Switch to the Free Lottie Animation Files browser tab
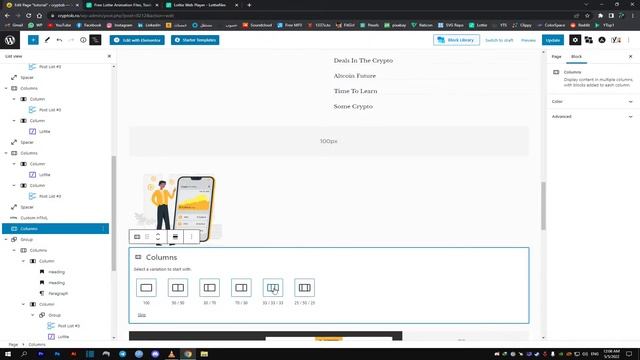The width and height of the screenshot is (640, 360). [122, 5]
